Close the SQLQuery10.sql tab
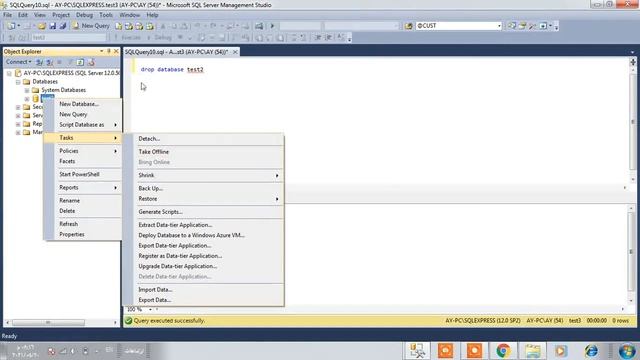The width and height of the screenshot is (640, 360). click(x=235, y=52)
